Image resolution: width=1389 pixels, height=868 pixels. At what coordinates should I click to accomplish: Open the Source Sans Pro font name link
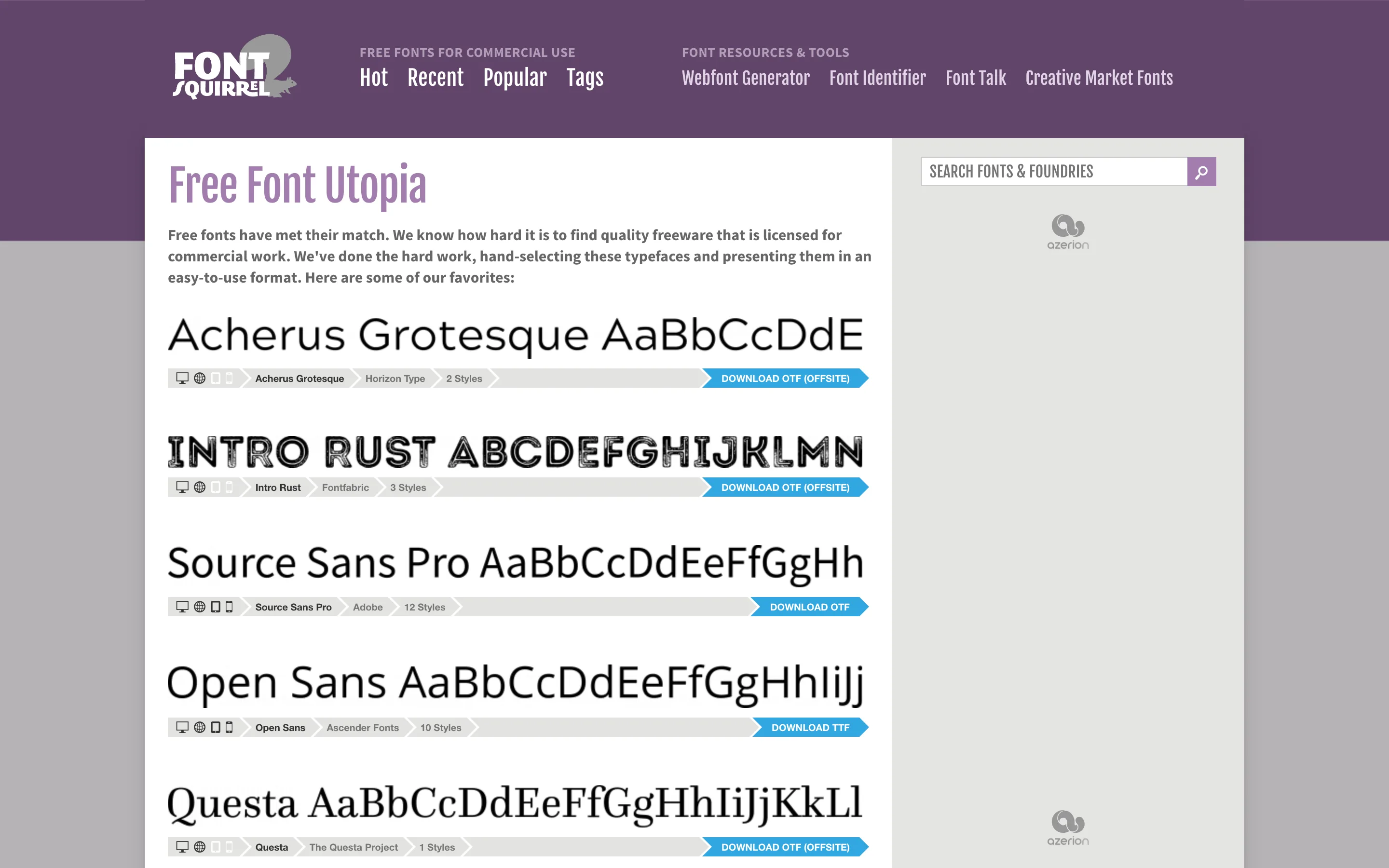pos(293,607)
